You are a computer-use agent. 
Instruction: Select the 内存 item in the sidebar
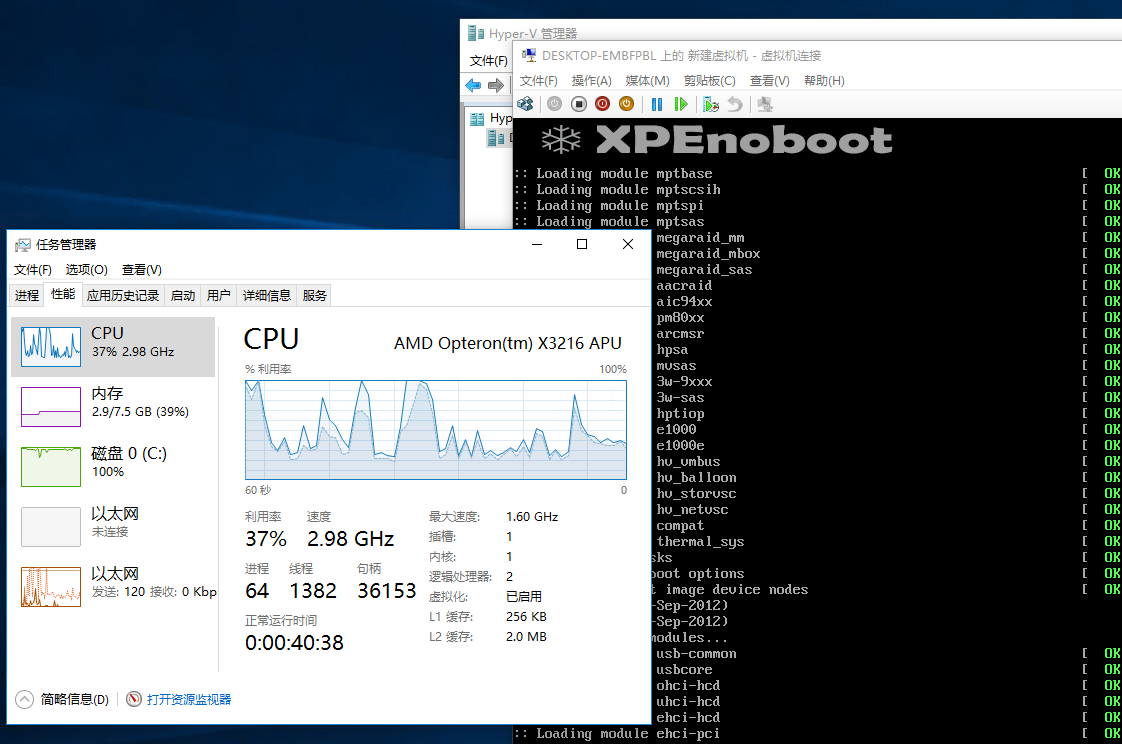(113, 406)
